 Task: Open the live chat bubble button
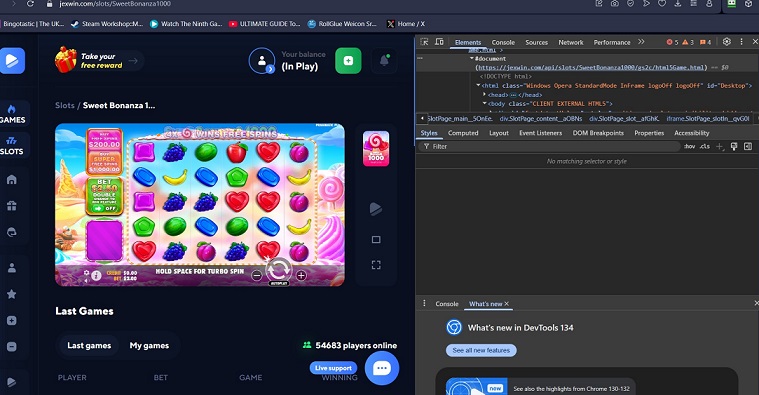tap(381, 368)
